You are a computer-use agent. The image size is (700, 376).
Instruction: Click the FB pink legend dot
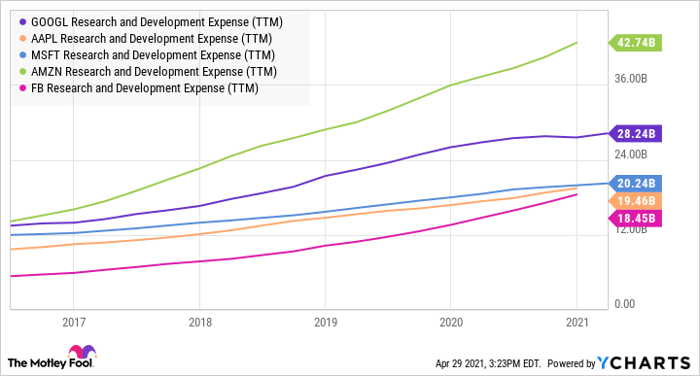point(23,88)
